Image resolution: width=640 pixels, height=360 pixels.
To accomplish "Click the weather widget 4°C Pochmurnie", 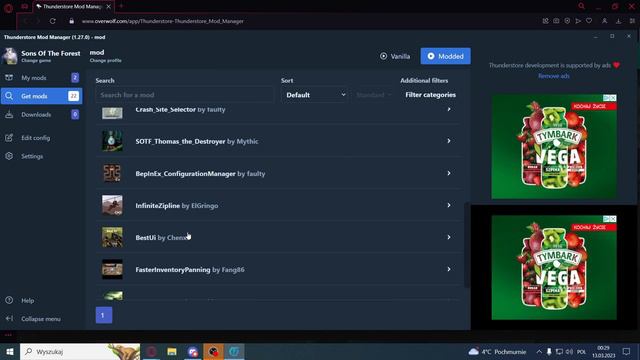I will coord(497,351).
